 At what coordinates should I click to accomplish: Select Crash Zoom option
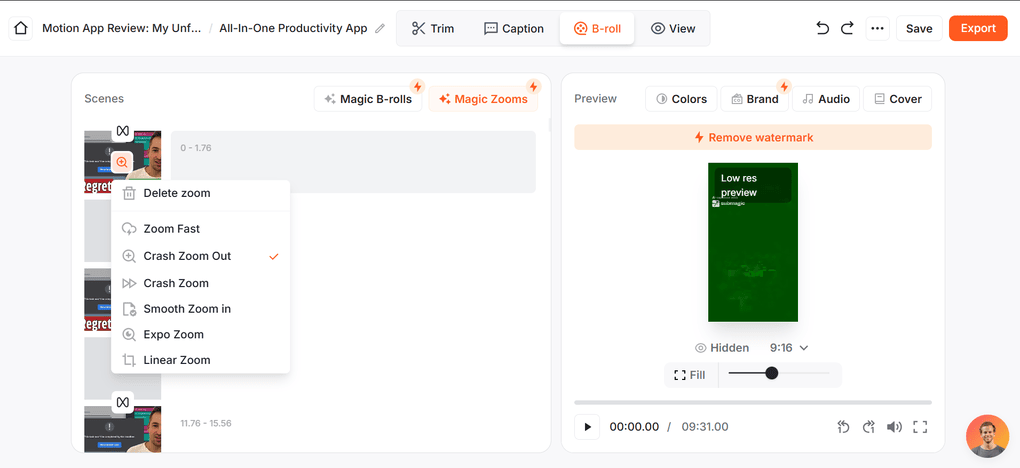(x=200, y=283)
